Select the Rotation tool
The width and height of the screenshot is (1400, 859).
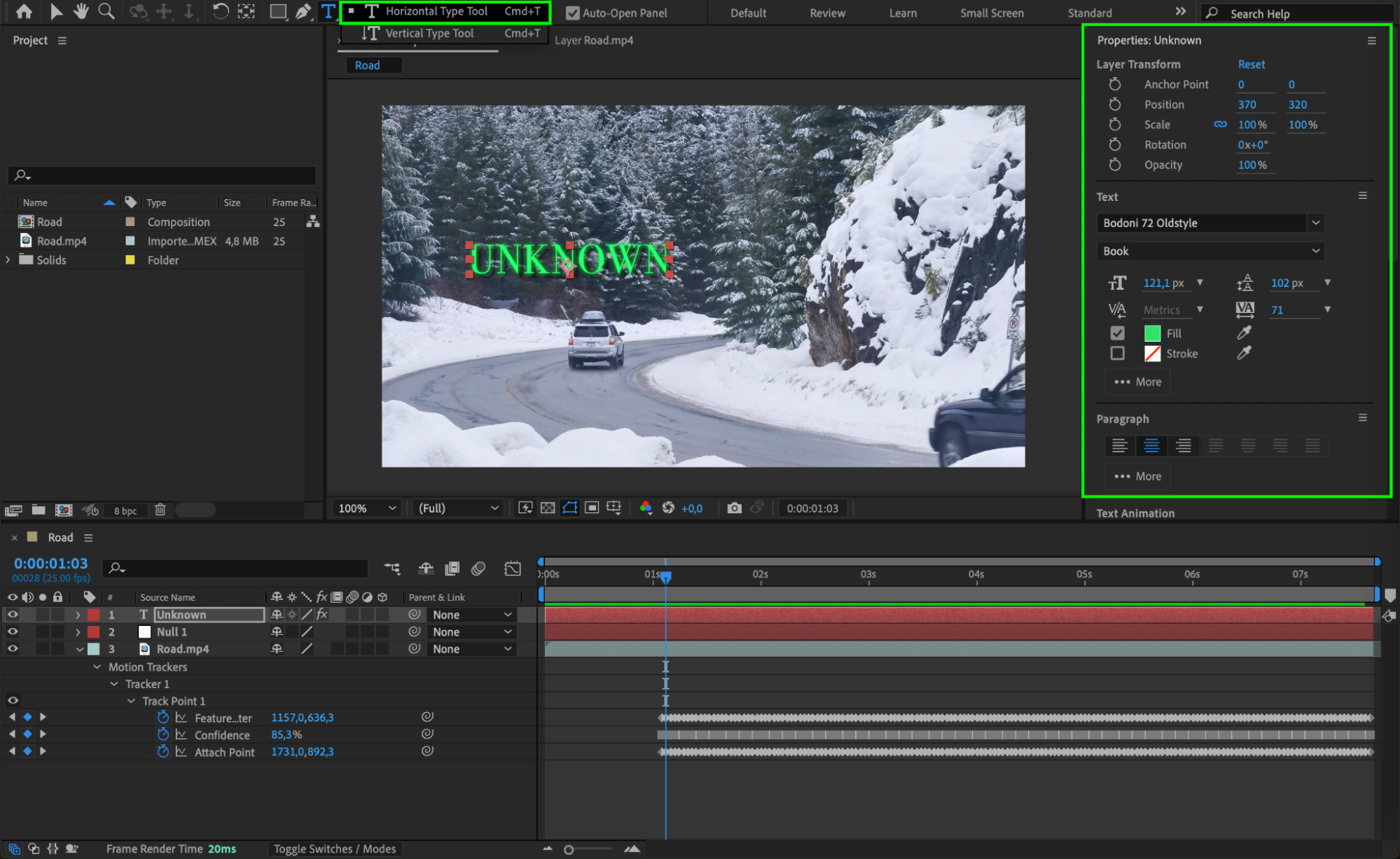(x=220, y=11)
